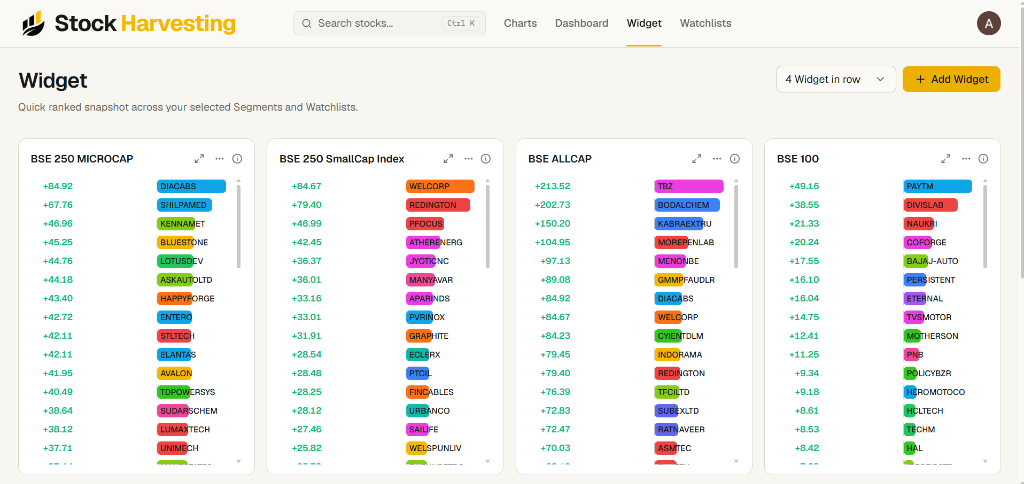Expand the BSE ALLCAP widget fullscreen
Viewport: 1024px width, 484px height.
coord(697,159)
